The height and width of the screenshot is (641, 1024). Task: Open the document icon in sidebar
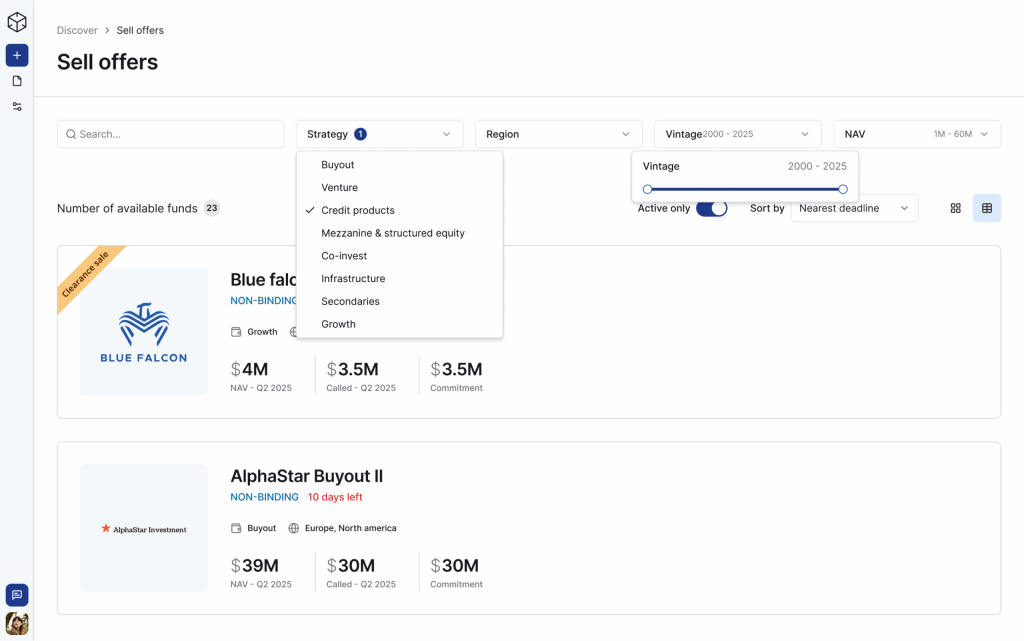[17, 81]
